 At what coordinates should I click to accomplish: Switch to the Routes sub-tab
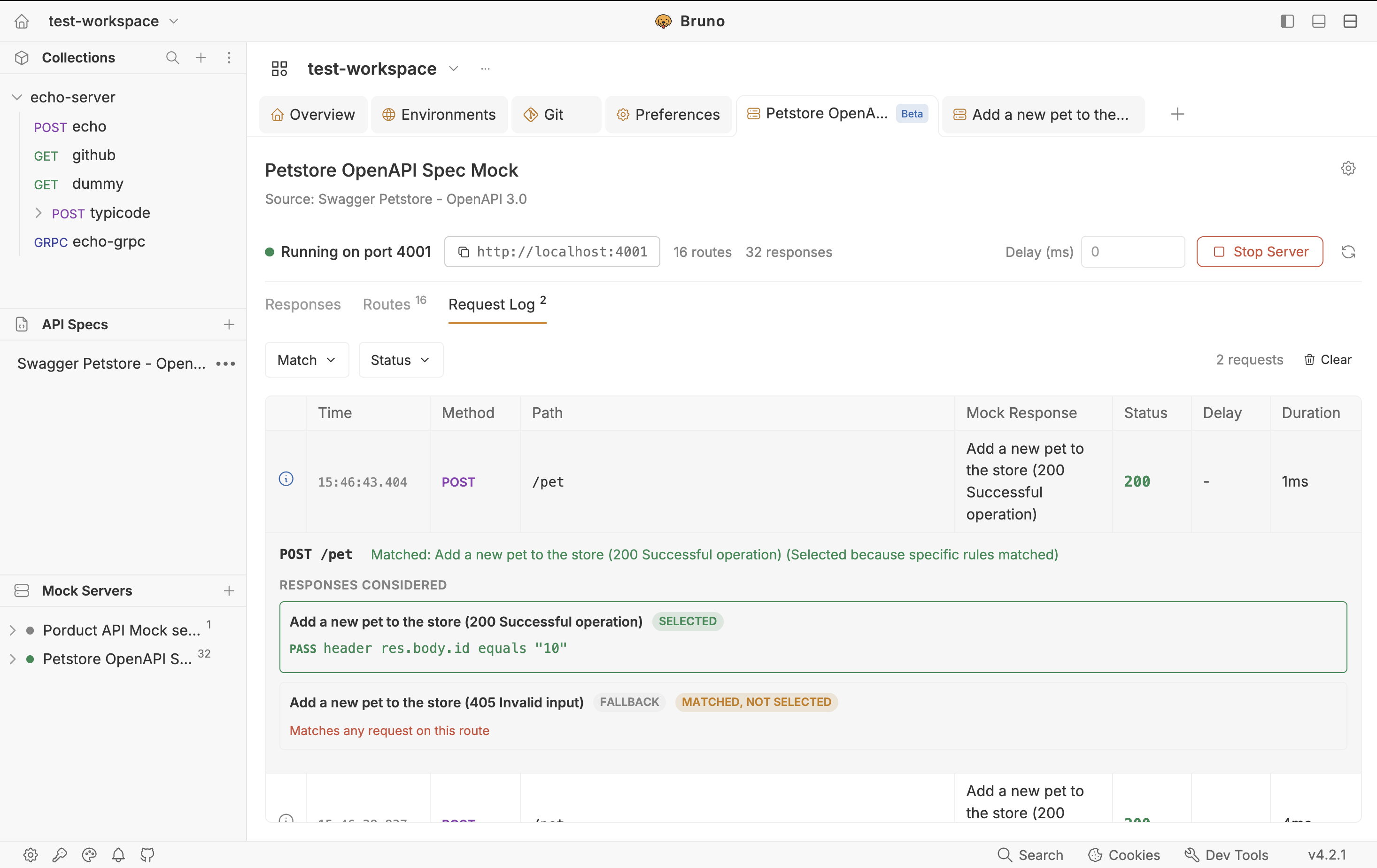[x=395, y=303]
